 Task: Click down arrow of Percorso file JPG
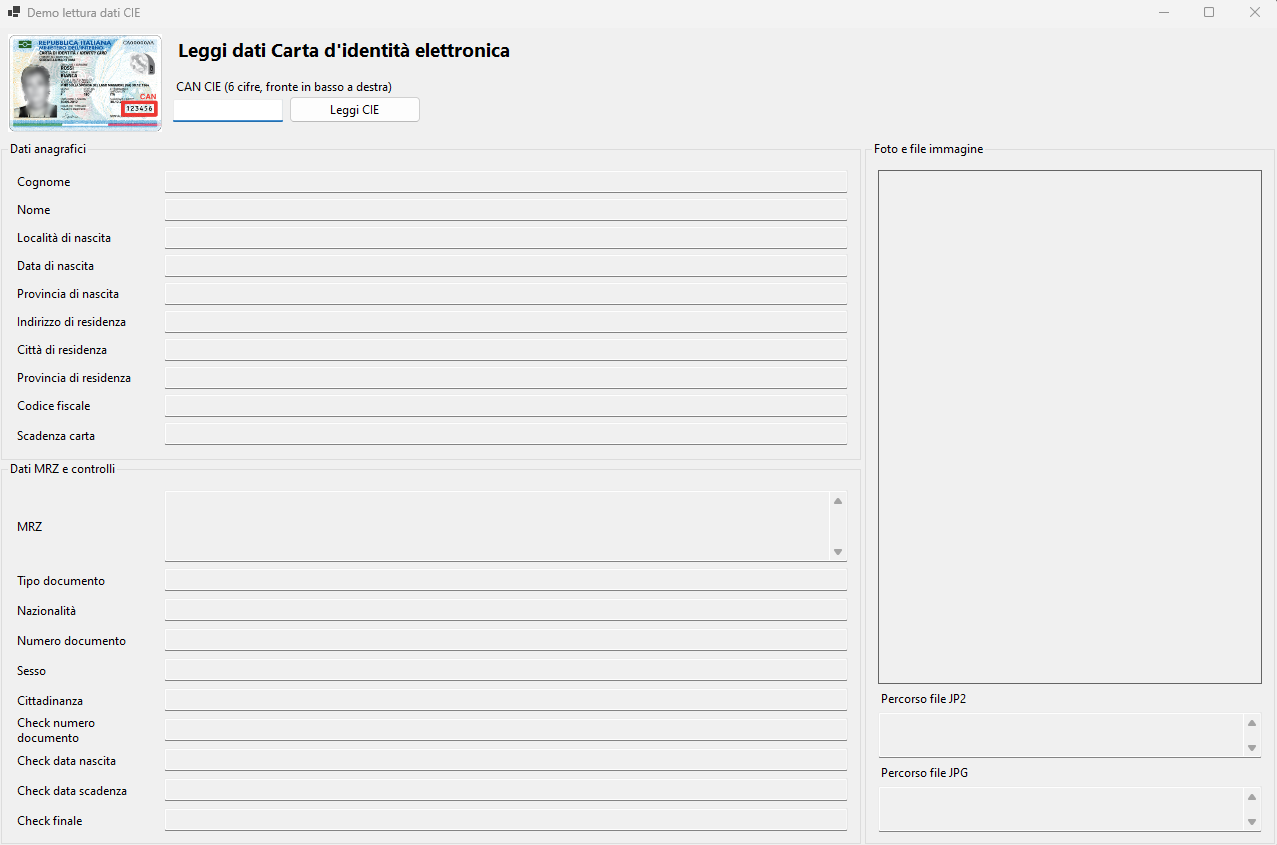coord(1251,822)
